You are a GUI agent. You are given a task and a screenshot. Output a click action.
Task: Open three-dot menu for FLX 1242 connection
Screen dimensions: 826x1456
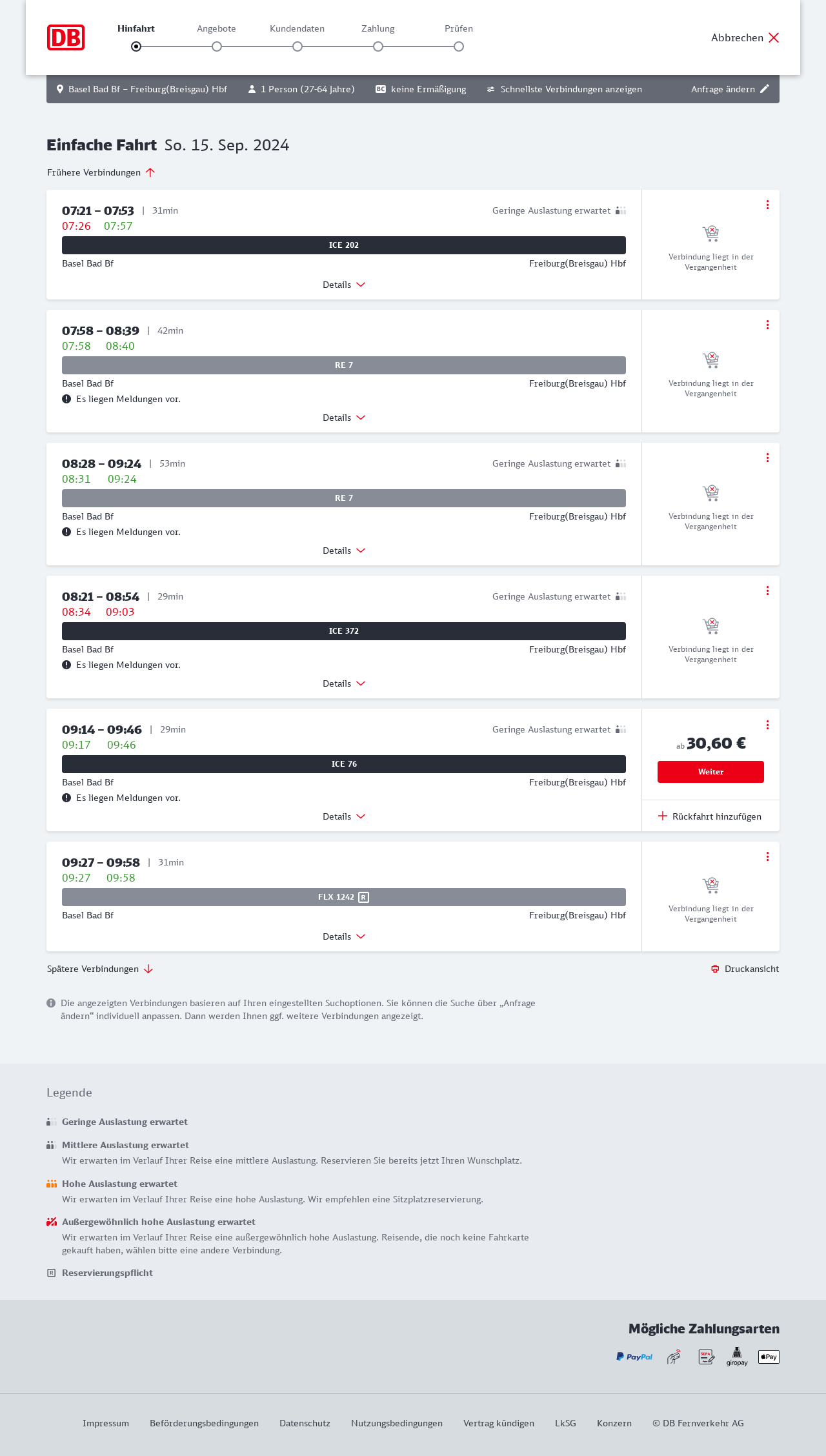point(767,856)
